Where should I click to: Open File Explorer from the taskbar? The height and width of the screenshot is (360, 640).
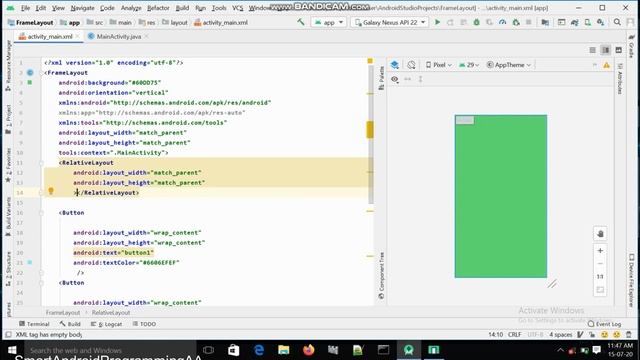tap(284, 350)
